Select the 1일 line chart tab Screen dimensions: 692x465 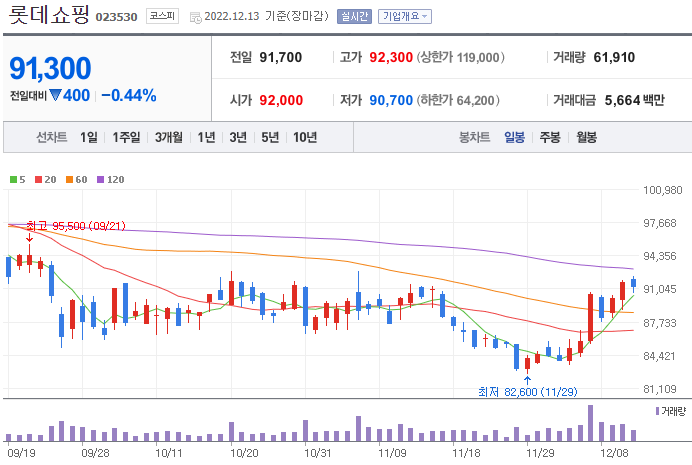[89, 137]
